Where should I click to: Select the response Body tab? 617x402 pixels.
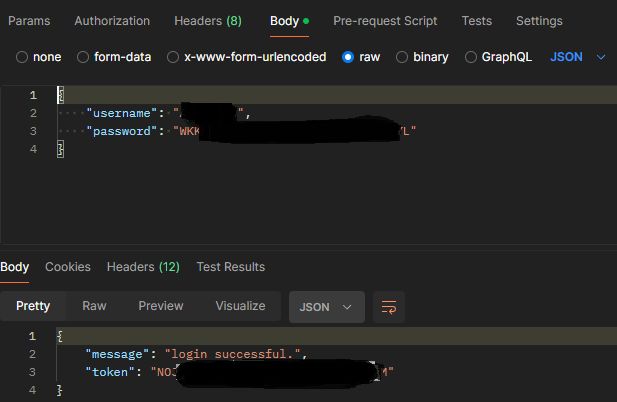tap(15, 267)
